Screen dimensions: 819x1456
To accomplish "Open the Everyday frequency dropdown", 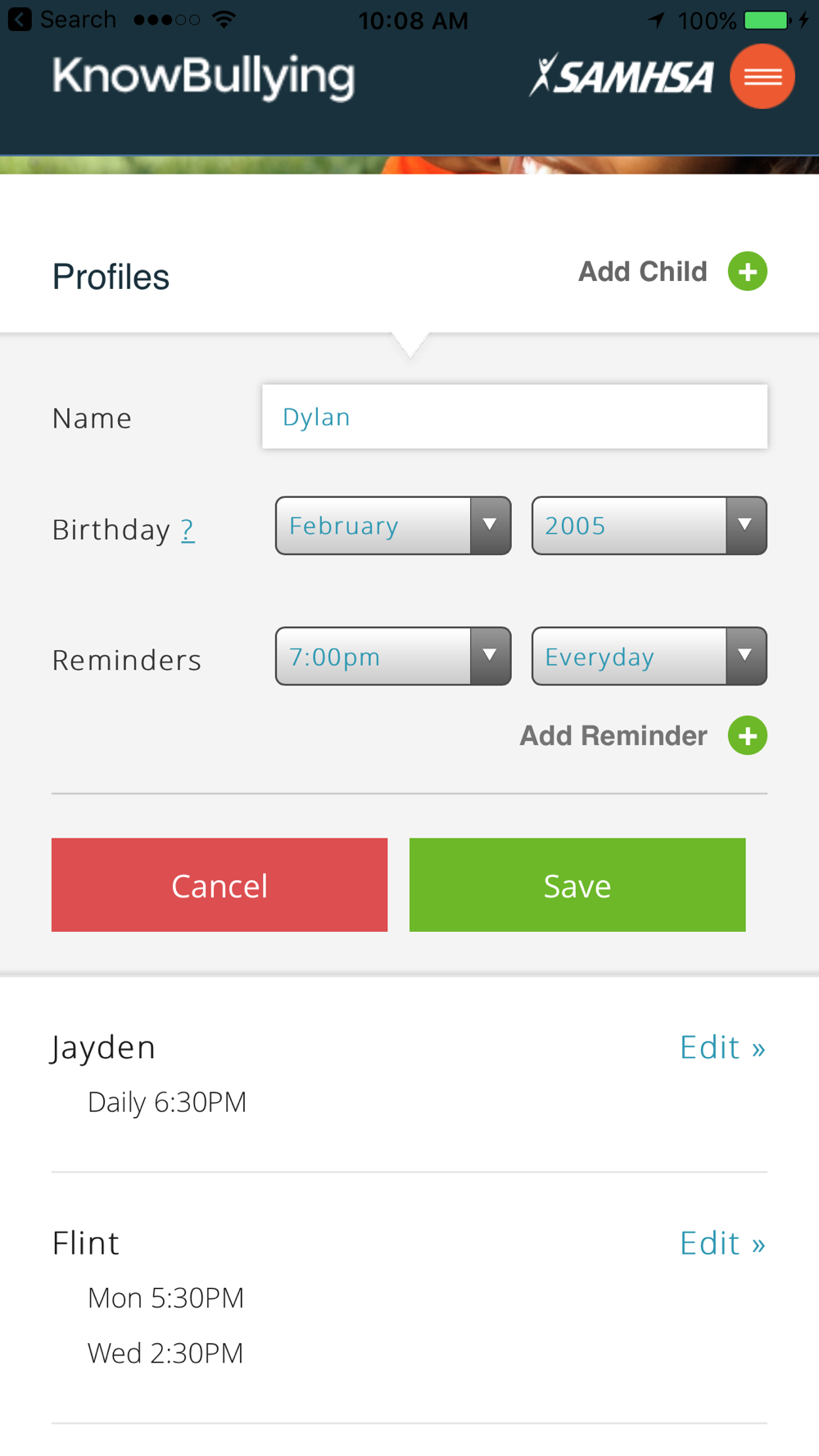I will coord(649,656).
